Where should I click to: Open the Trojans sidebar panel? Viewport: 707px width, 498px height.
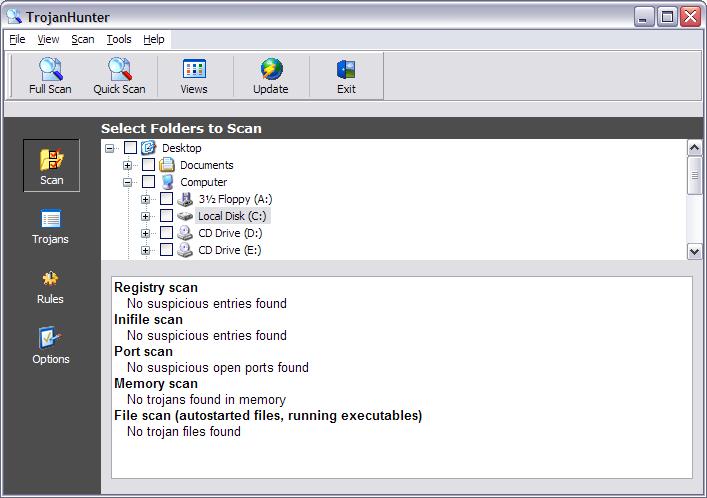50,226
